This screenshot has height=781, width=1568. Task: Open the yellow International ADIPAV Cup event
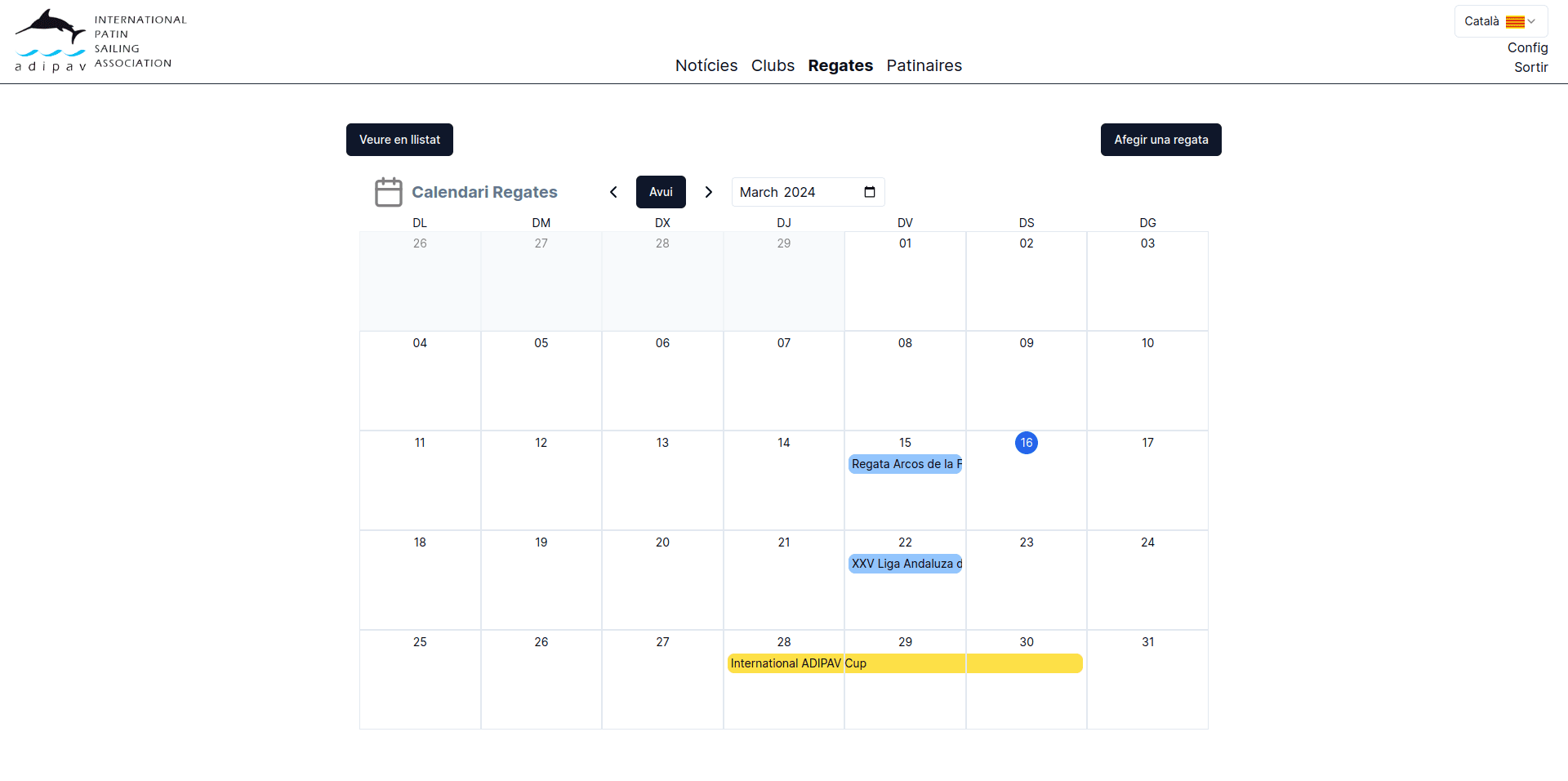[x=904, y=663]
